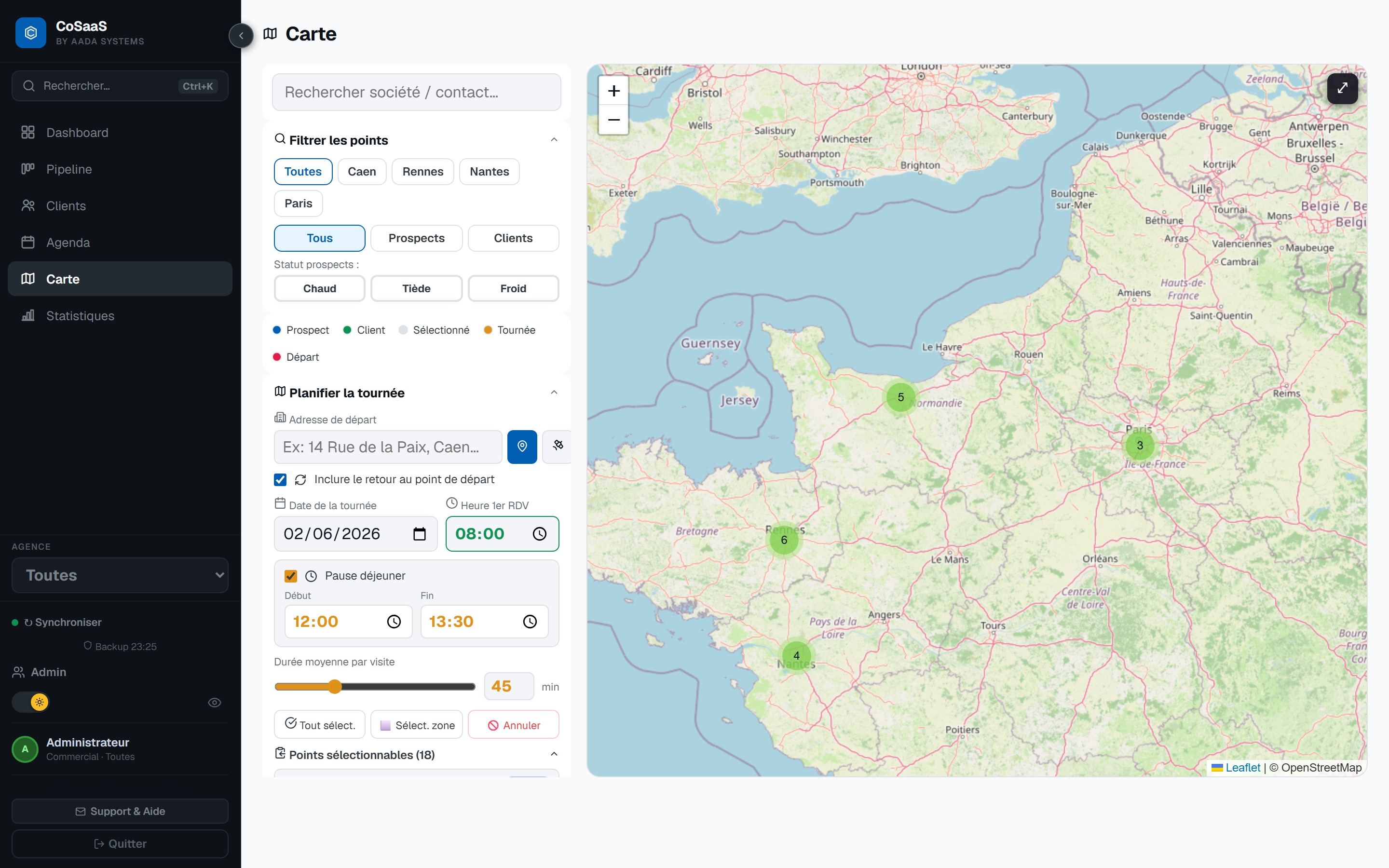Select the Toutes agency filter chip
The height and width of the screenshot is (868, 1389).
(303, 172)
